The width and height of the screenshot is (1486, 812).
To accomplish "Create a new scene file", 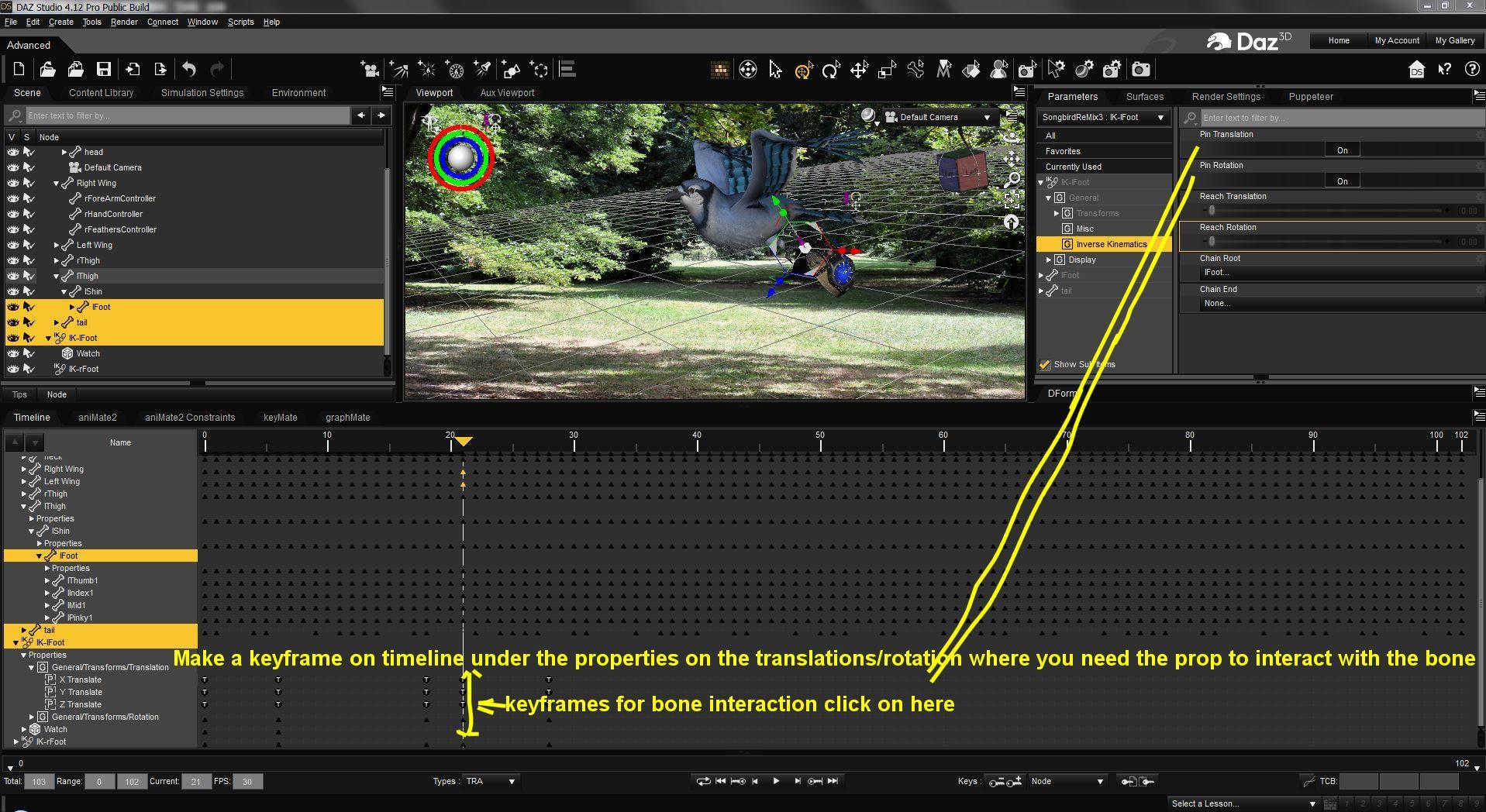I will pos(19,70).
